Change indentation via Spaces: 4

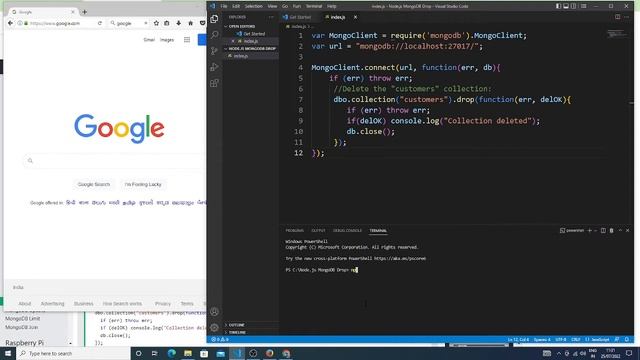point(542,340)
